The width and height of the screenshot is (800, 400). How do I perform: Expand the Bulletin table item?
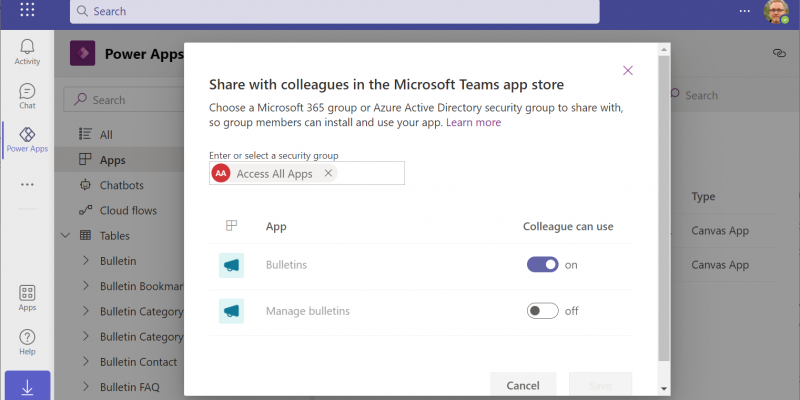[x=85, y=261]
